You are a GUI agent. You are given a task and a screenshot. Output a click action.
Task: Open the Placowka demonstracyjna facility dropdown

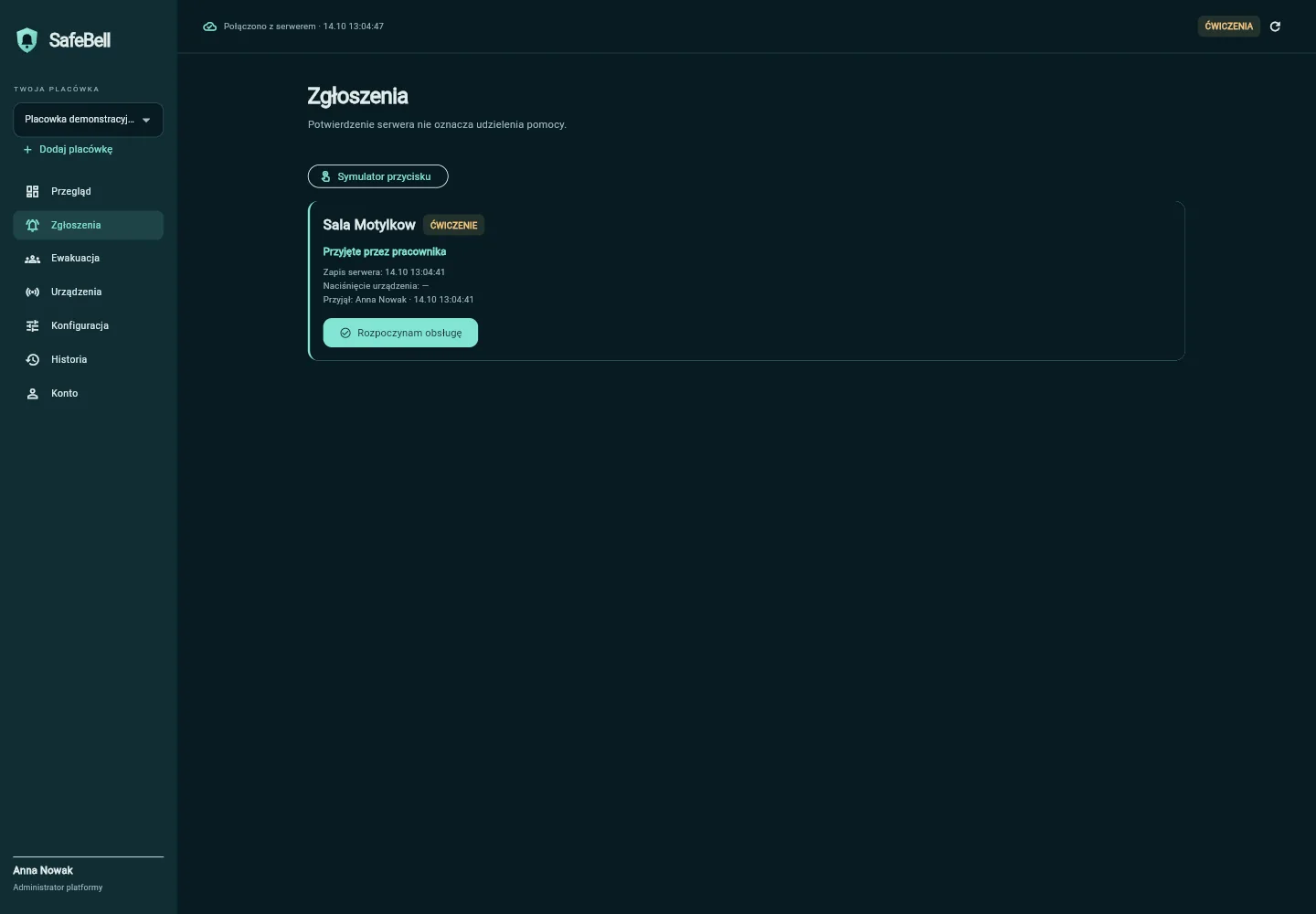tap(89, 120)
